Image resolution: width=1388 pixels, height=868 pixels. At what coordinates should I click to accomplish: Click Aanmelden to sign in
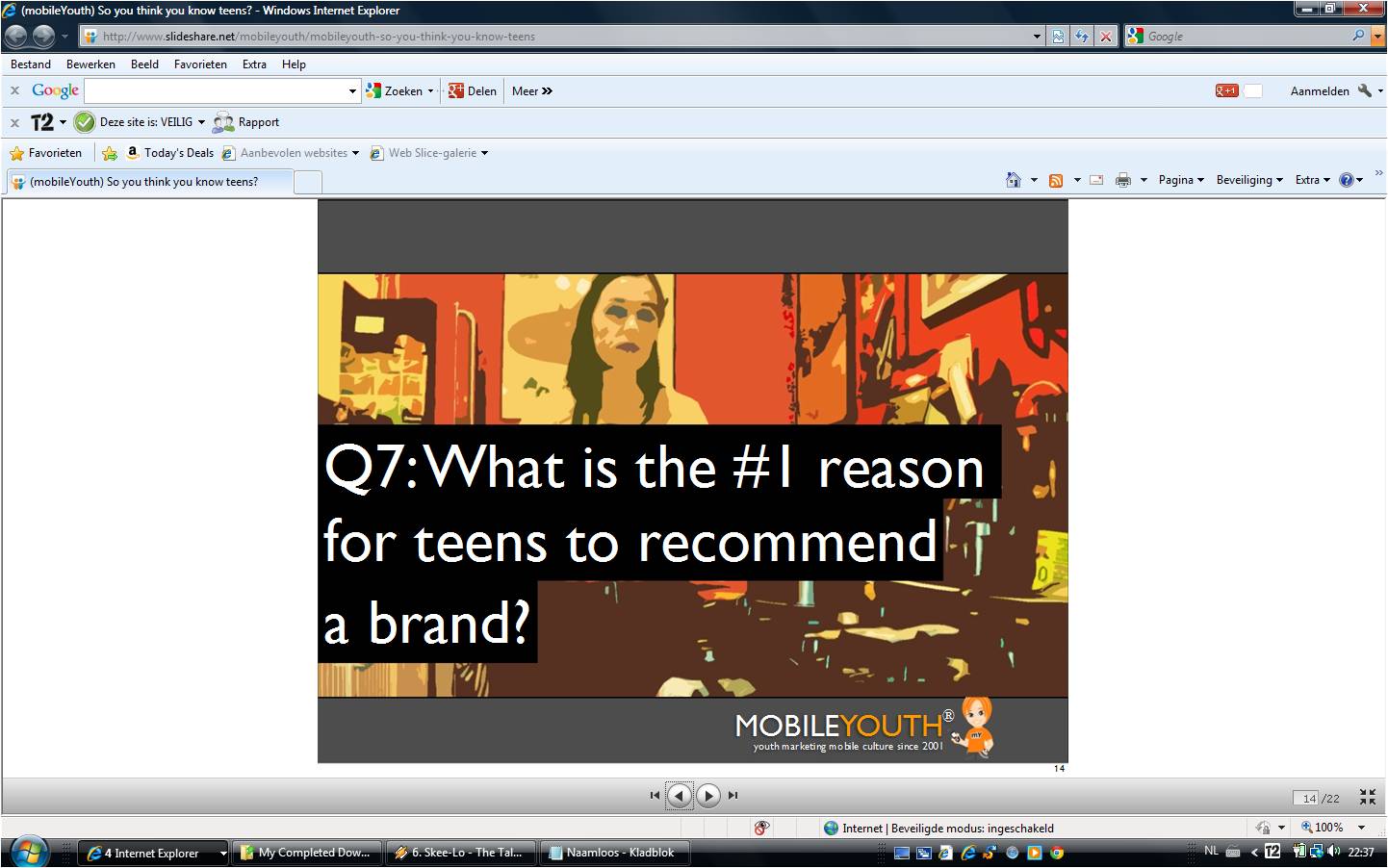pyautogui.click(x=1320, y=91)
